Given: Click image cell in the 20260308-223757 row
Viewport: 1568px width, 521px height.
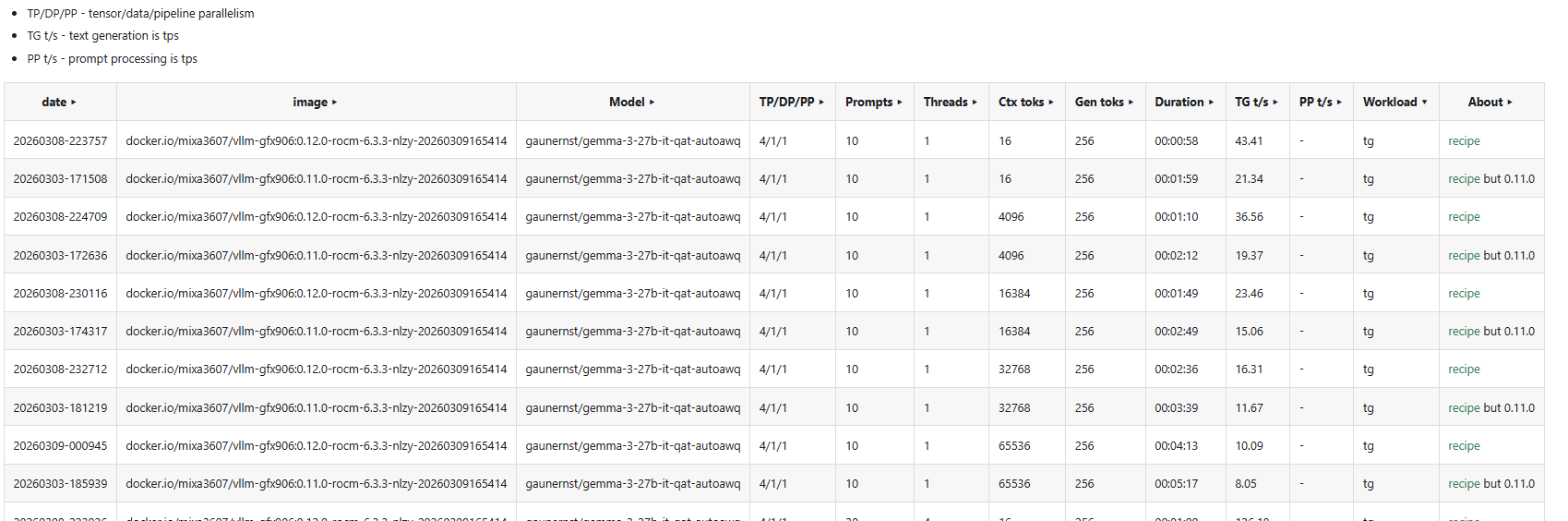Looking at the screenshot, I should click(x=317, y=141).
